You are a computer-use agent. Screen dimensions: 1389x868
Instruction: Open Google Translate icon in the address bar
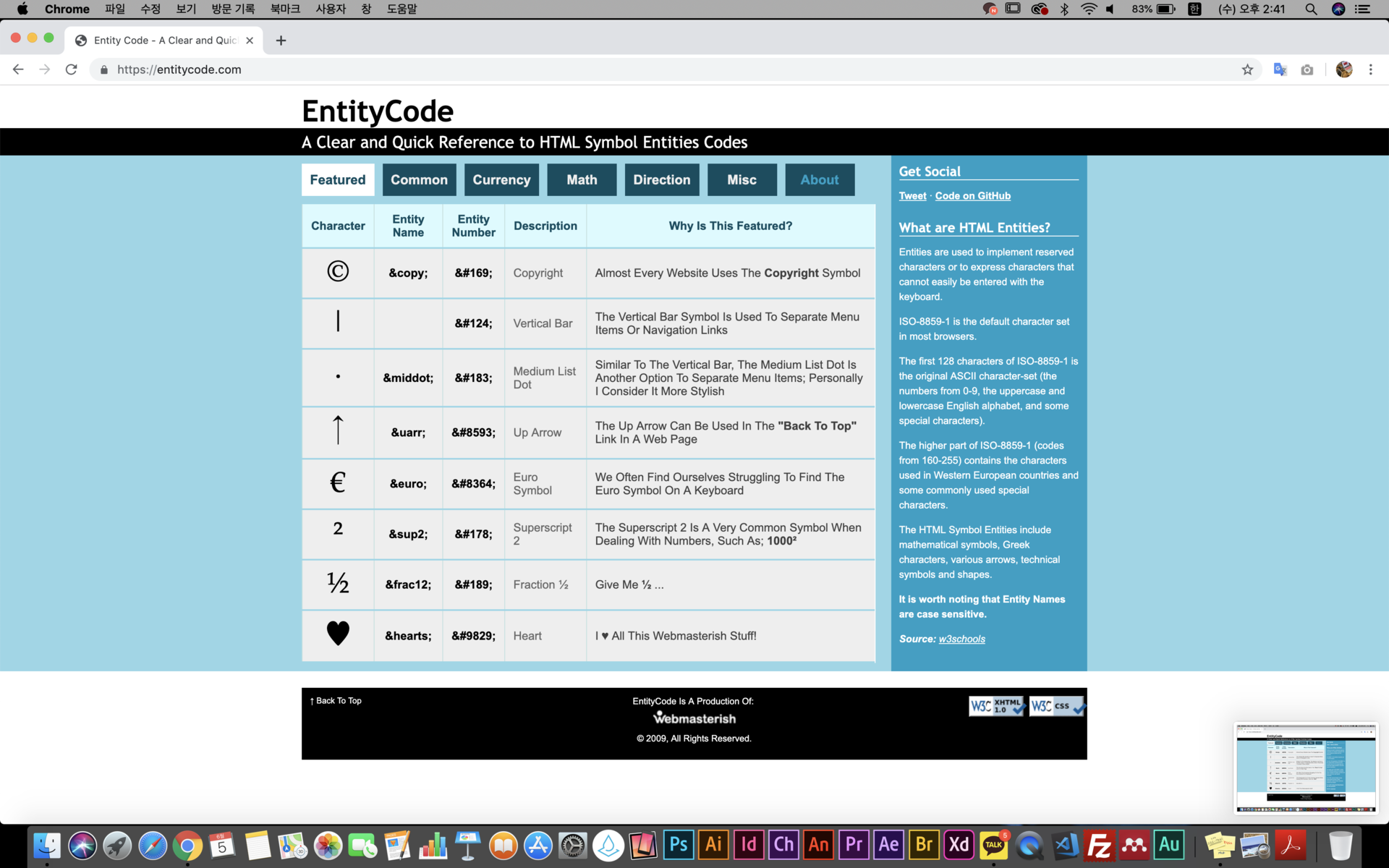(1280, 69)
